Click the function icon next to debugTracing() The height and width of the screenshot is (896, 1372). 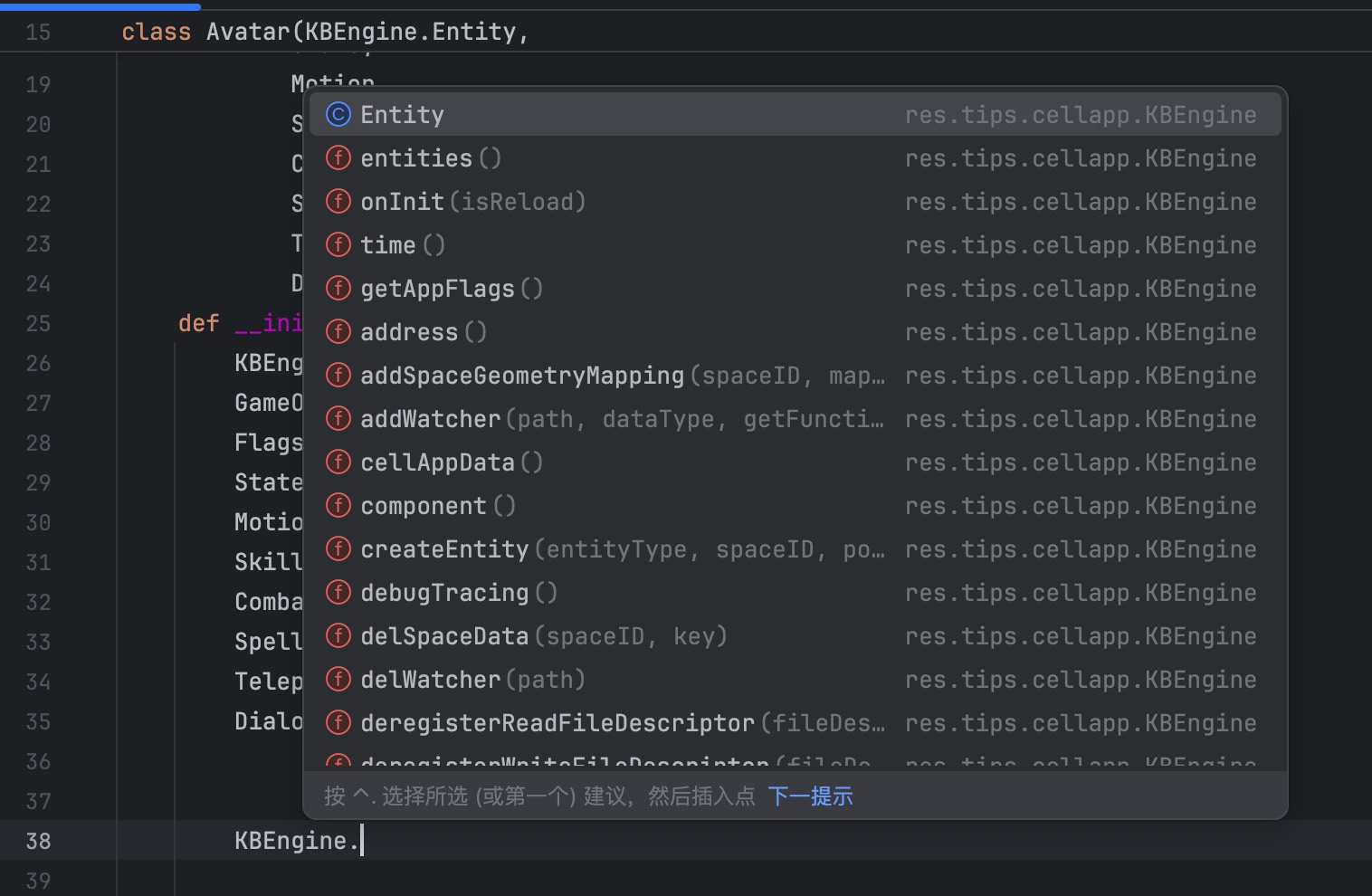click(338, 593)
